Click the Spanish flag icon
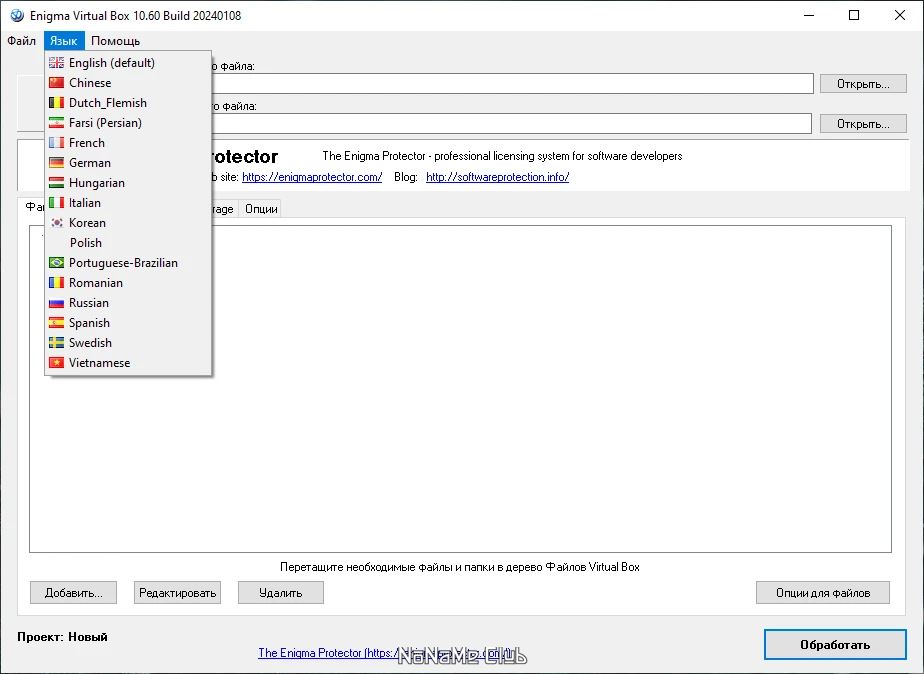The width and height of the screenshot is (924, 674). (x=57, y=323)
